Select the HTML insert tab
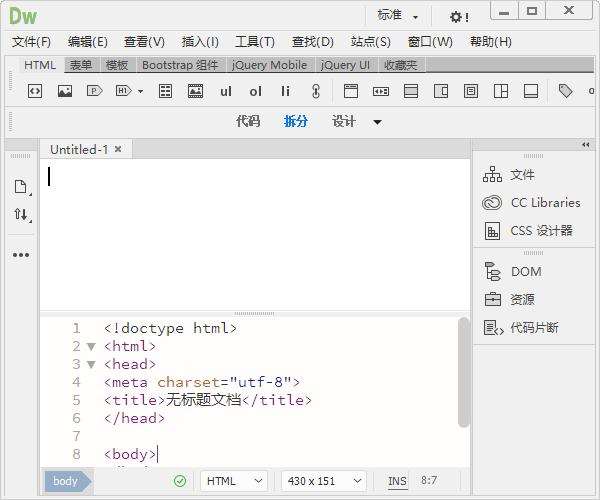The height and width of the screenshot is (500, 600). pyautogui.click(x=40, y=65)
